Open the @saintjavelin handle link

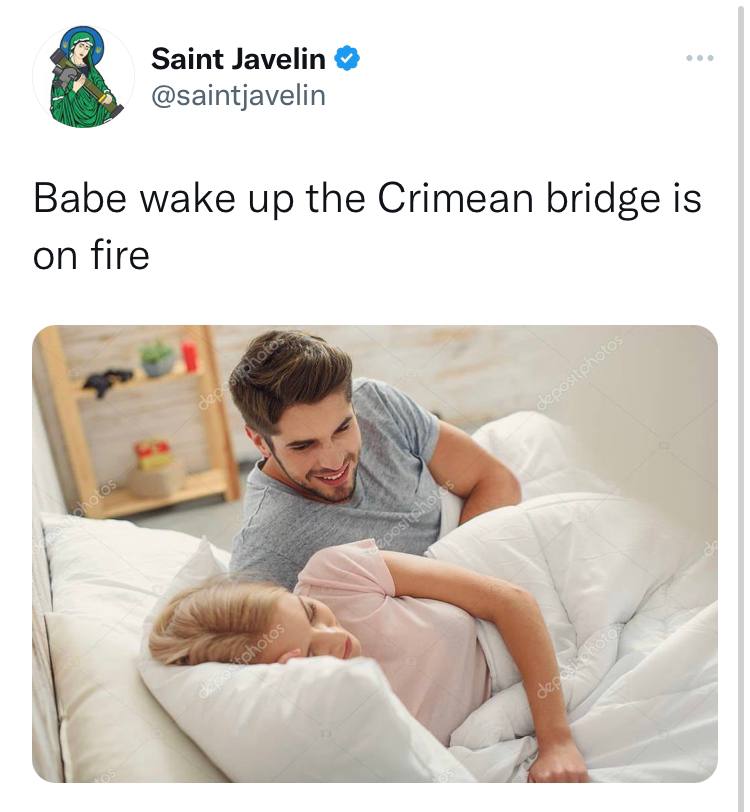(238, 96)
